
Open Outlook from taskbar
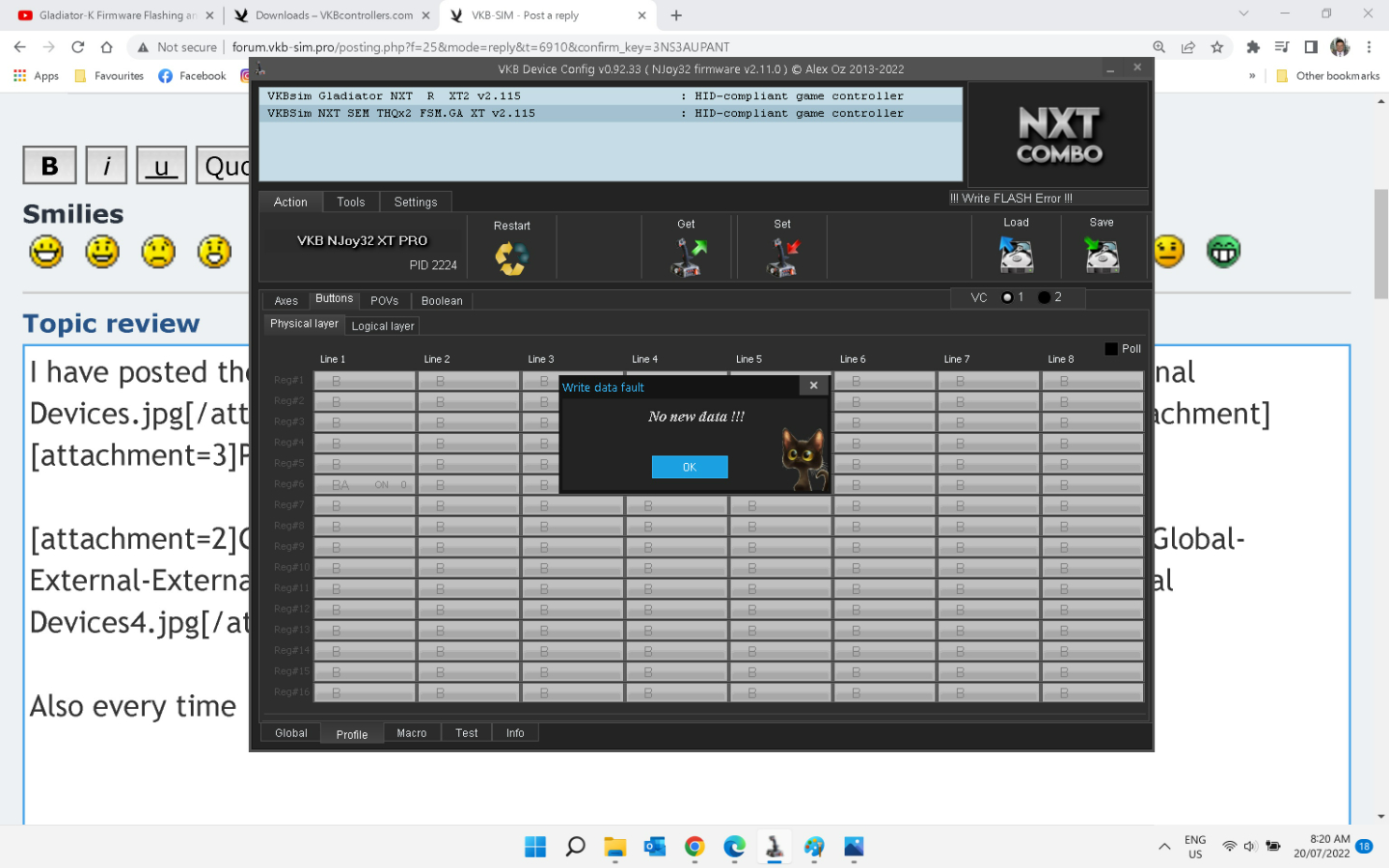point(655,847)
